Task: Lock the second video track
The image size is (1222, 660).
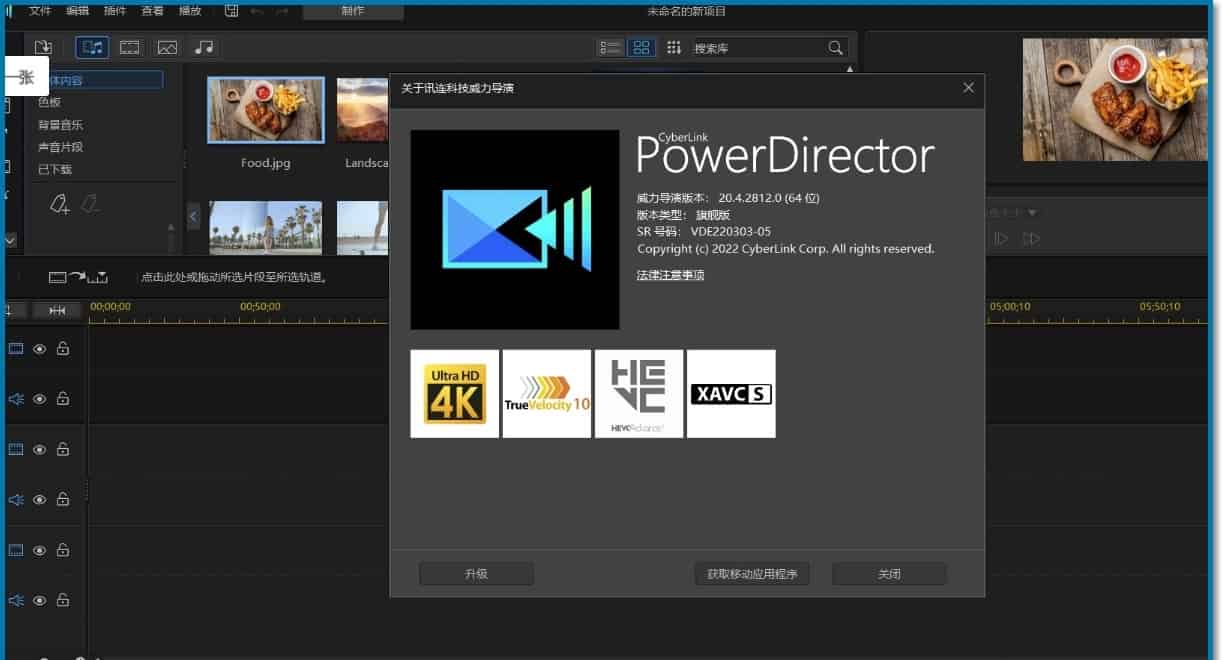Action: point(63,450)
